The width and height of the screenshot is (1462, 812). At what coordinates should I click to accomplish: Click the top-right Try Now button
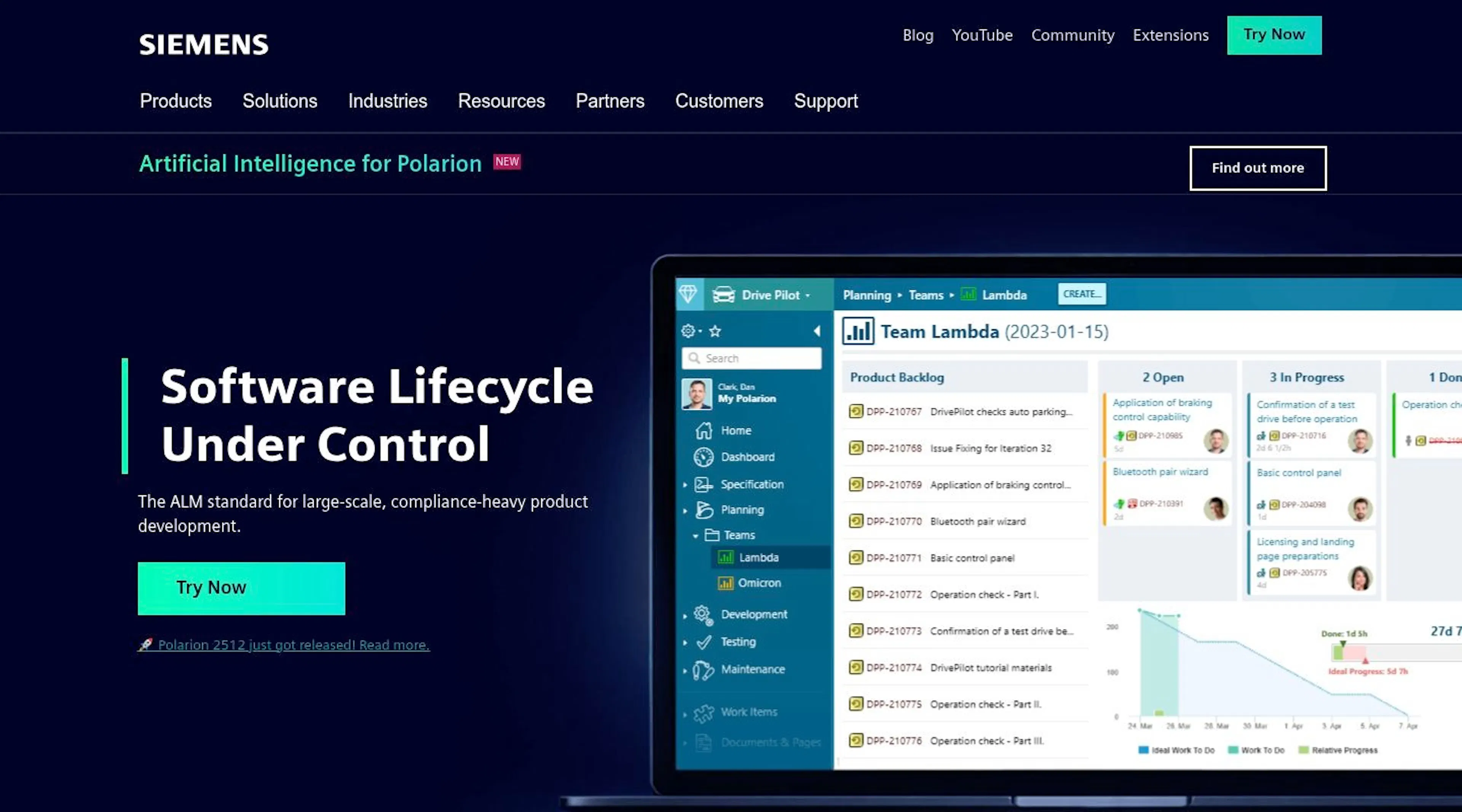pyautogui.click(x=1274, y=35)
